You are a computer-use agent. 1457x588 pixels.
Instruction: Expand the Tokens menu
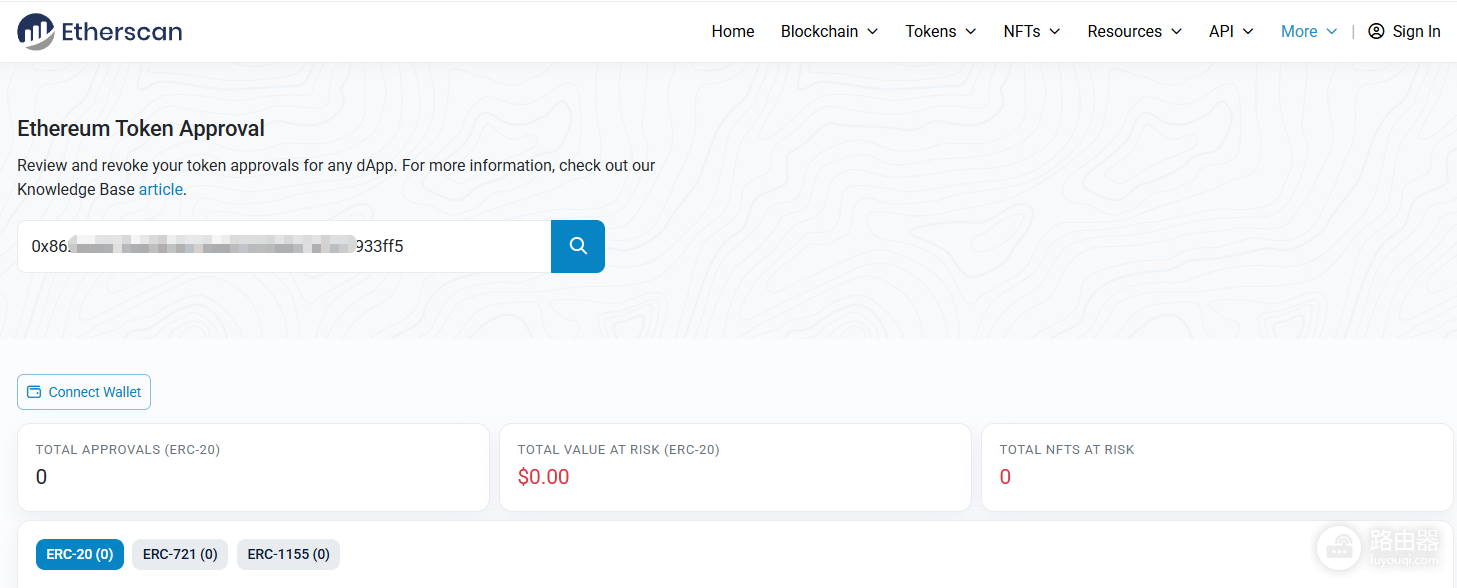coord(941,31)
